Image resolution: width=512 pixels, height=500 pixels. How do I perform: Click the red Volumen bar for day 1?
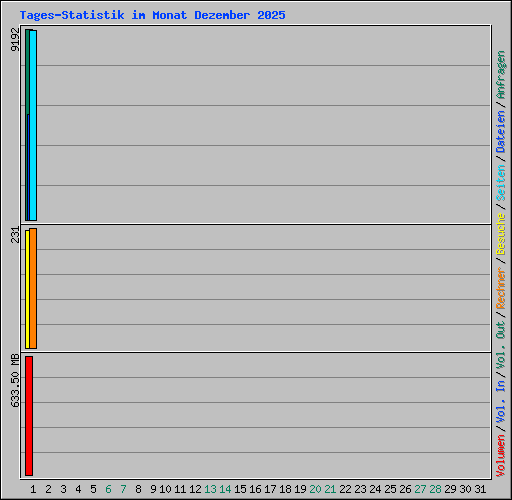[x=29, y=416]
